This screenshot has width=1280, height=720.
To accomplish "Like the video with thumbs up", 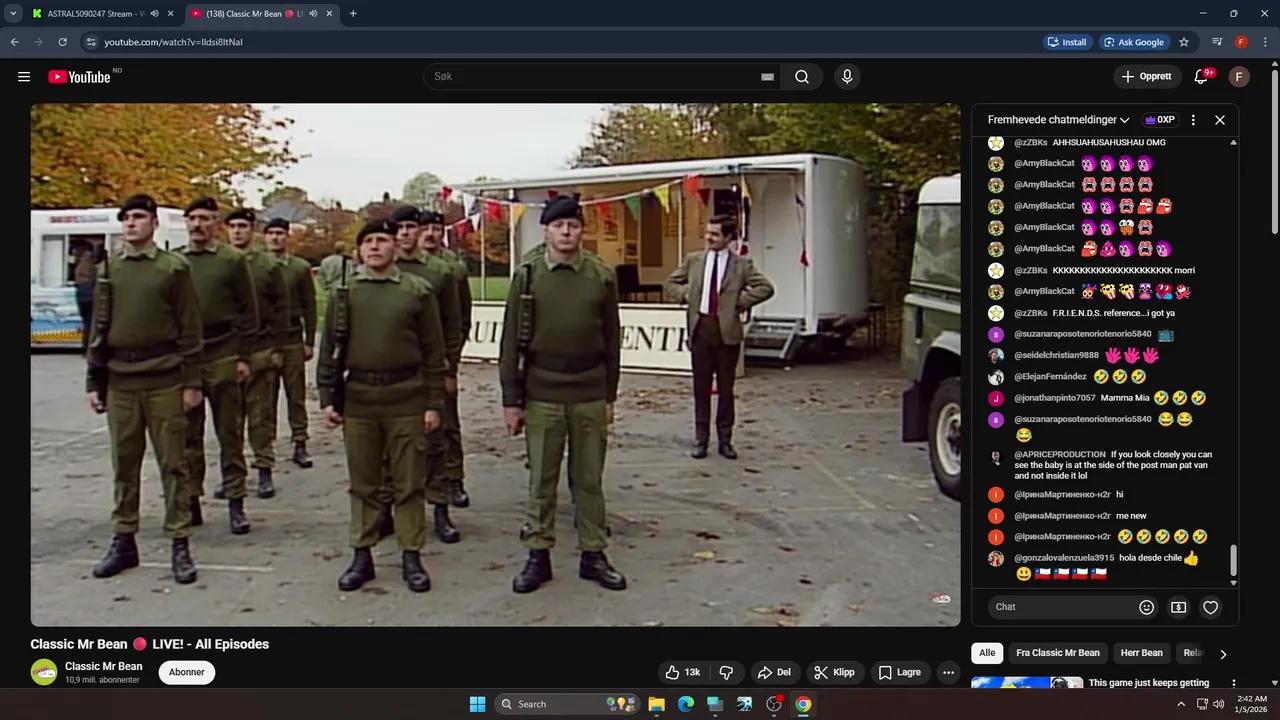I will tap(682, 672).
